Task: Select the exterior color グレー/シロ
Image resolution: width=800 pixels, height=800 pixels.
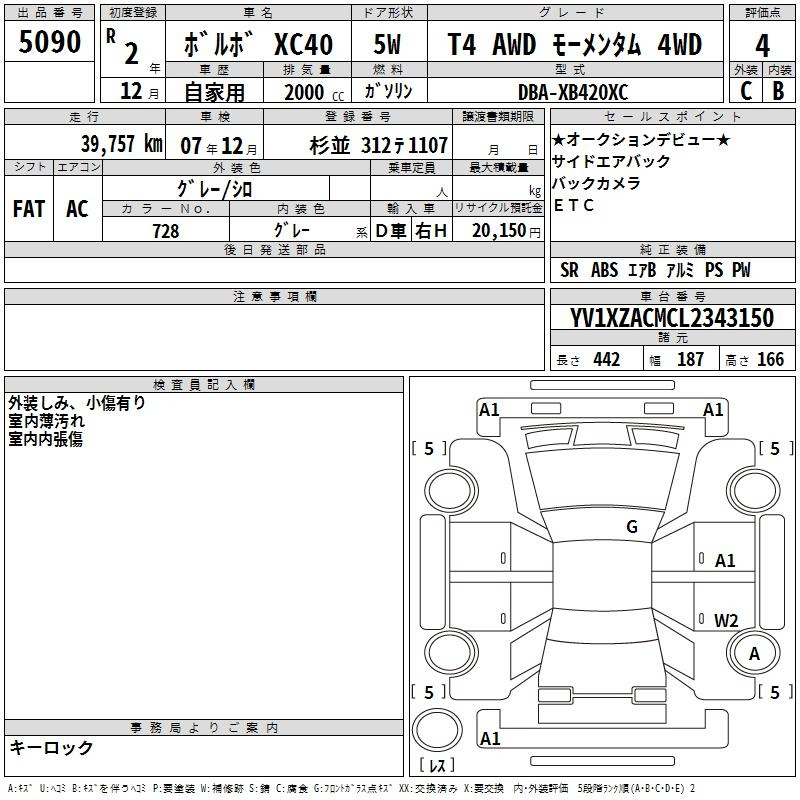Action: click(215, 190)
